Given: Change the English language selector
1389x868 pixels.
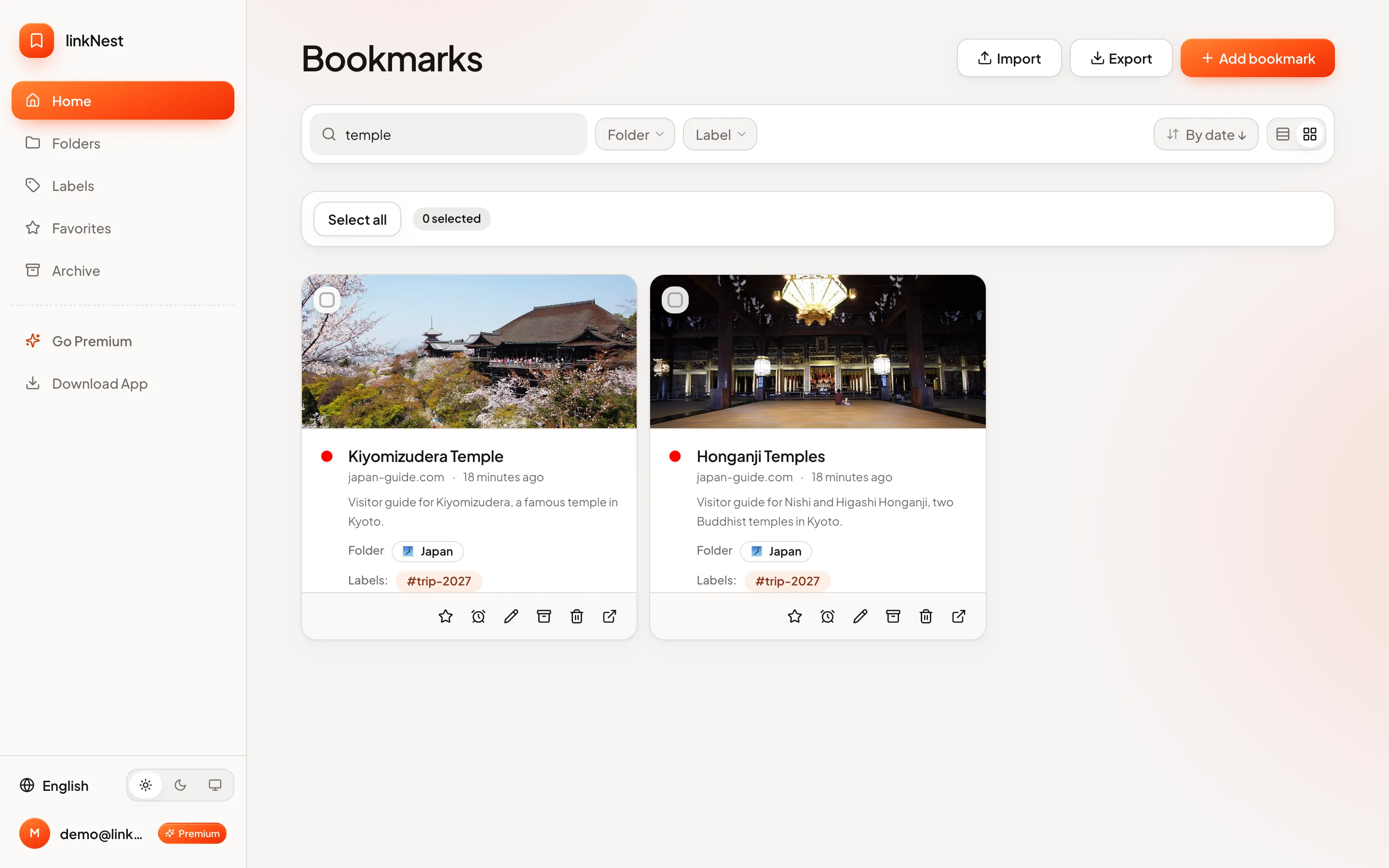Looking at the screenshot, I should pos(54,786).
